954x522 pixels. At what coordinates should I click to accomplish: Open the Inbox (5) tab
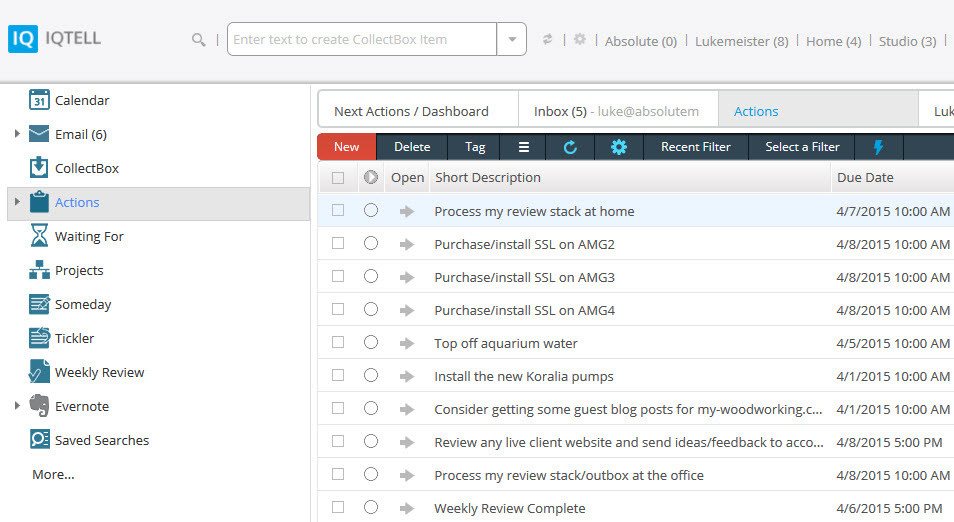pos(615,111)
